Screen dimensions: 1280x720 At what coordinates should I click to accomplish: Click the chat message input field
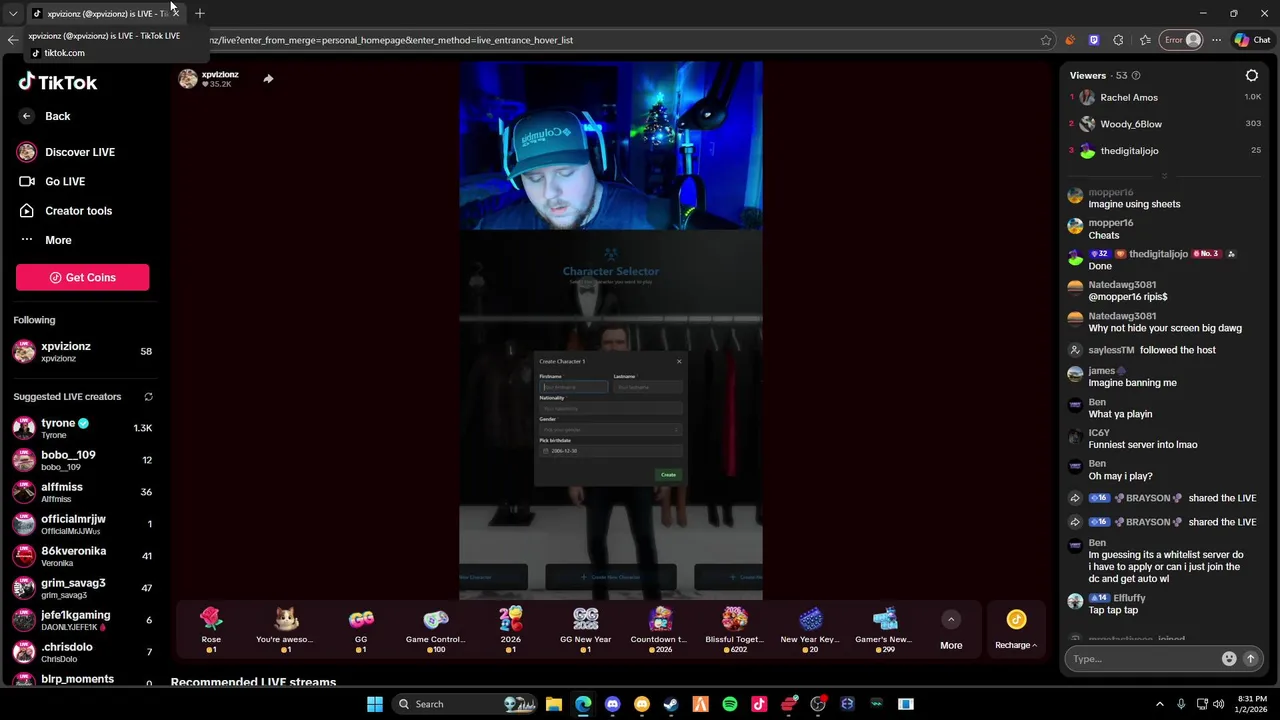coord(1141,659)
